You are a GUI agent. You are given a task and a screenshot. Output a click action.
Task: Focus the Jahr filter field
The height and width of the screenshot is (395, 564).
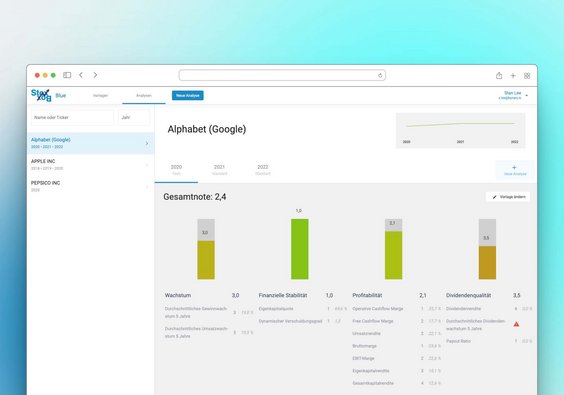[134, 117]
